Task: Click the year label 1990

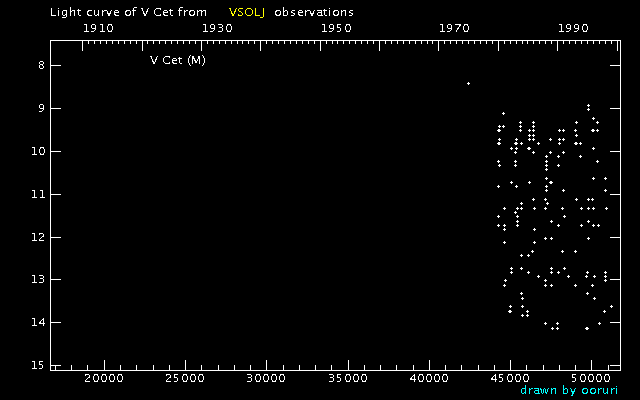Action: (x=573, y=28)
